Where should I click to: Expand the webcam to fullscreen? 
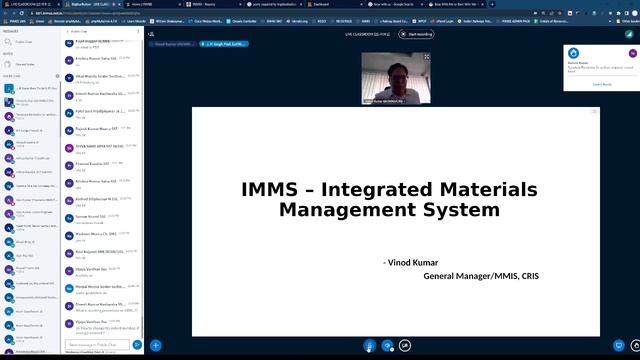[427, 57]
